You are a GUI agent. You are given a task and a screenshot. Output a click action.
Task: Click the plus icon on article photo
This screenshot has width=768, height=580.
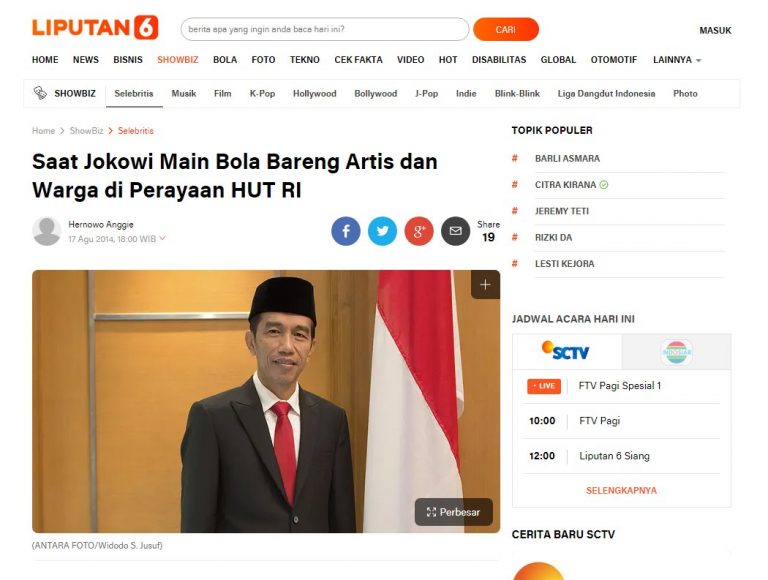[x=485, y=285]
